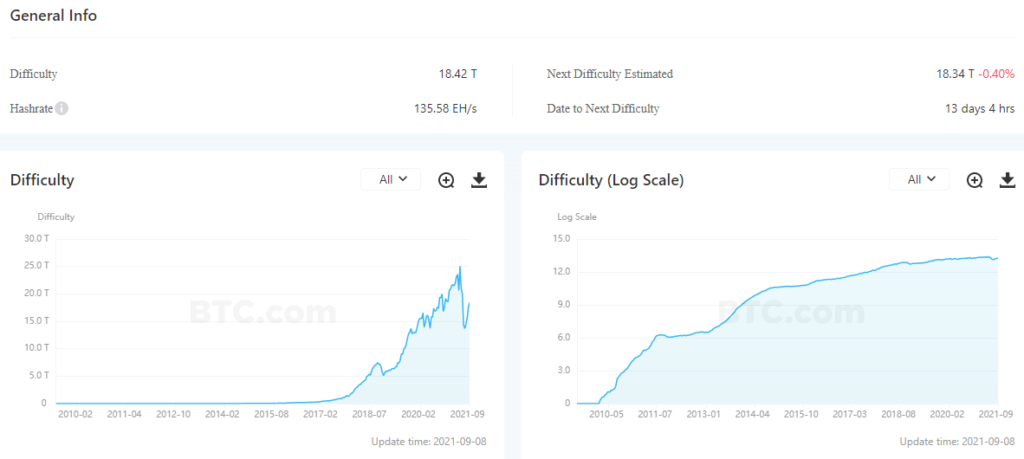Click the Hashrate info icon

pos(61,108)
